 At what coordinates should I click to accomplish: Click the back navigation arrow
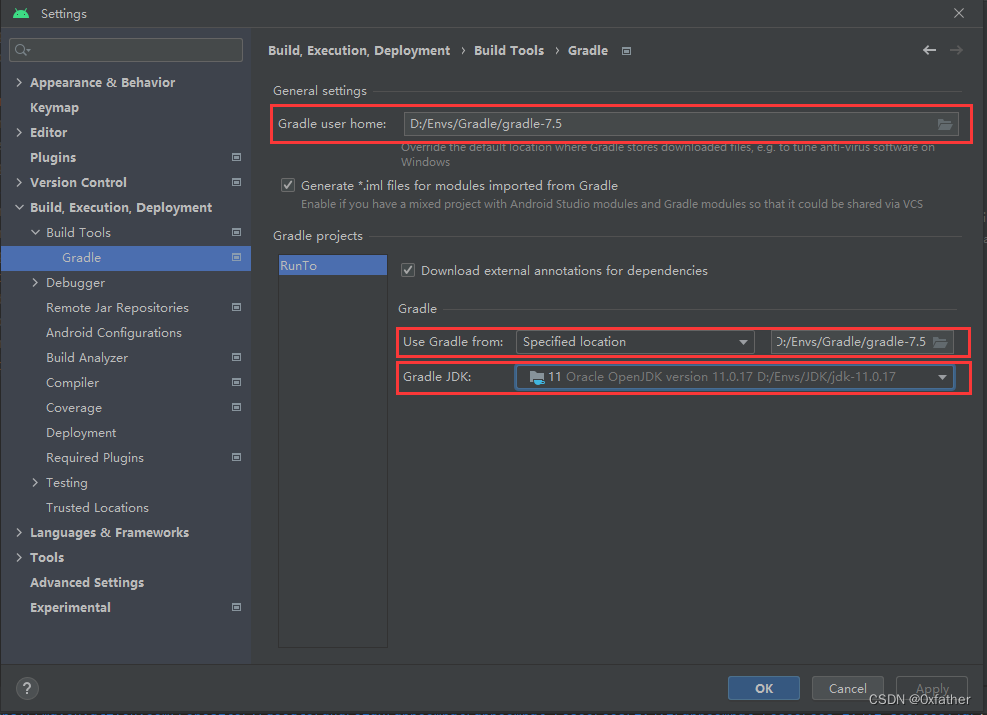coord(929,50)
